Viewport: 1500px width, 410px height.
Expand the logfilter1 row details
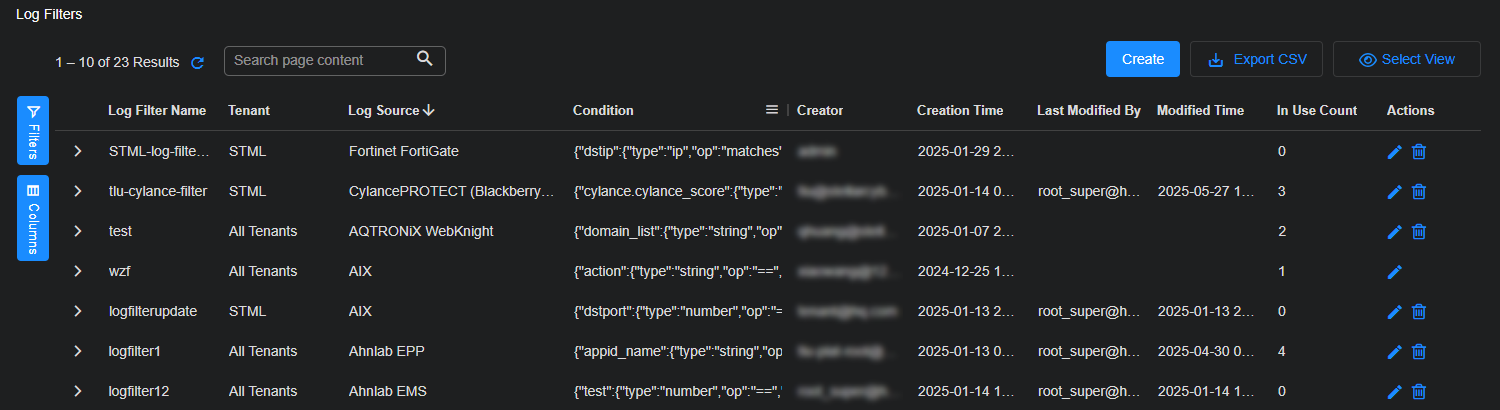pyautogui.click(x=77, y=351)
